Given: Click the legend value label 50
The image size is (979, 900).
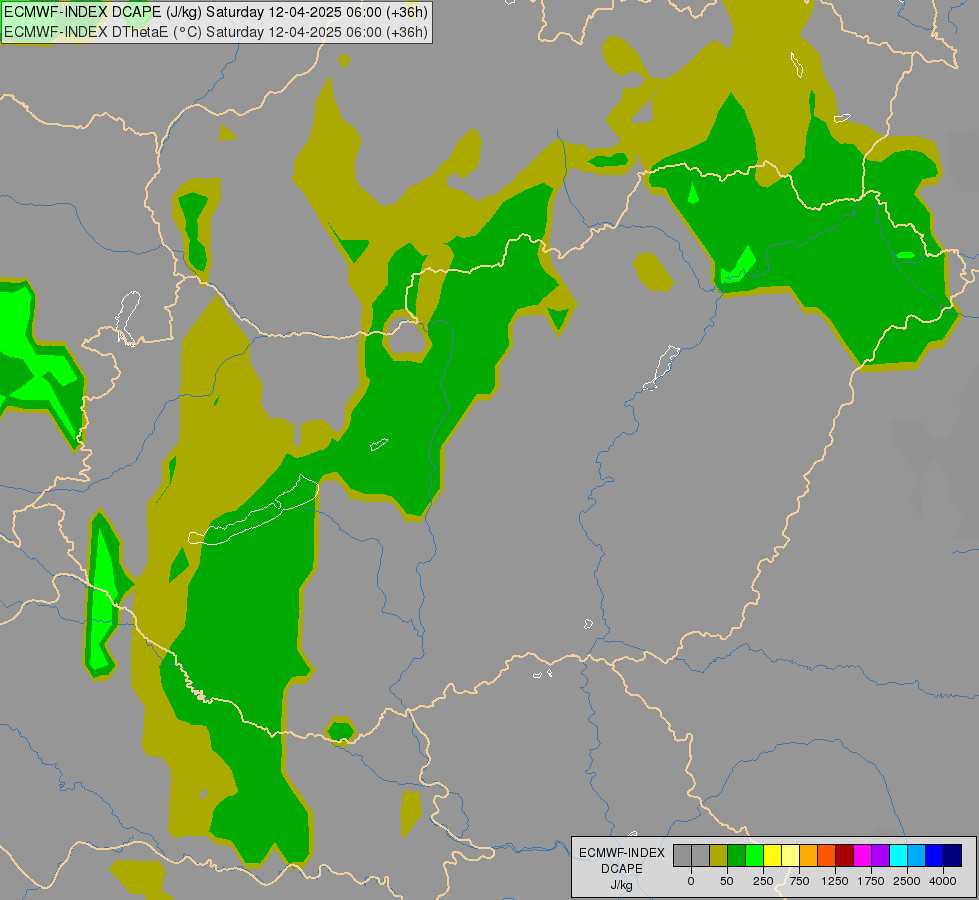Looking at the screenshot, I should click(727, 881).
